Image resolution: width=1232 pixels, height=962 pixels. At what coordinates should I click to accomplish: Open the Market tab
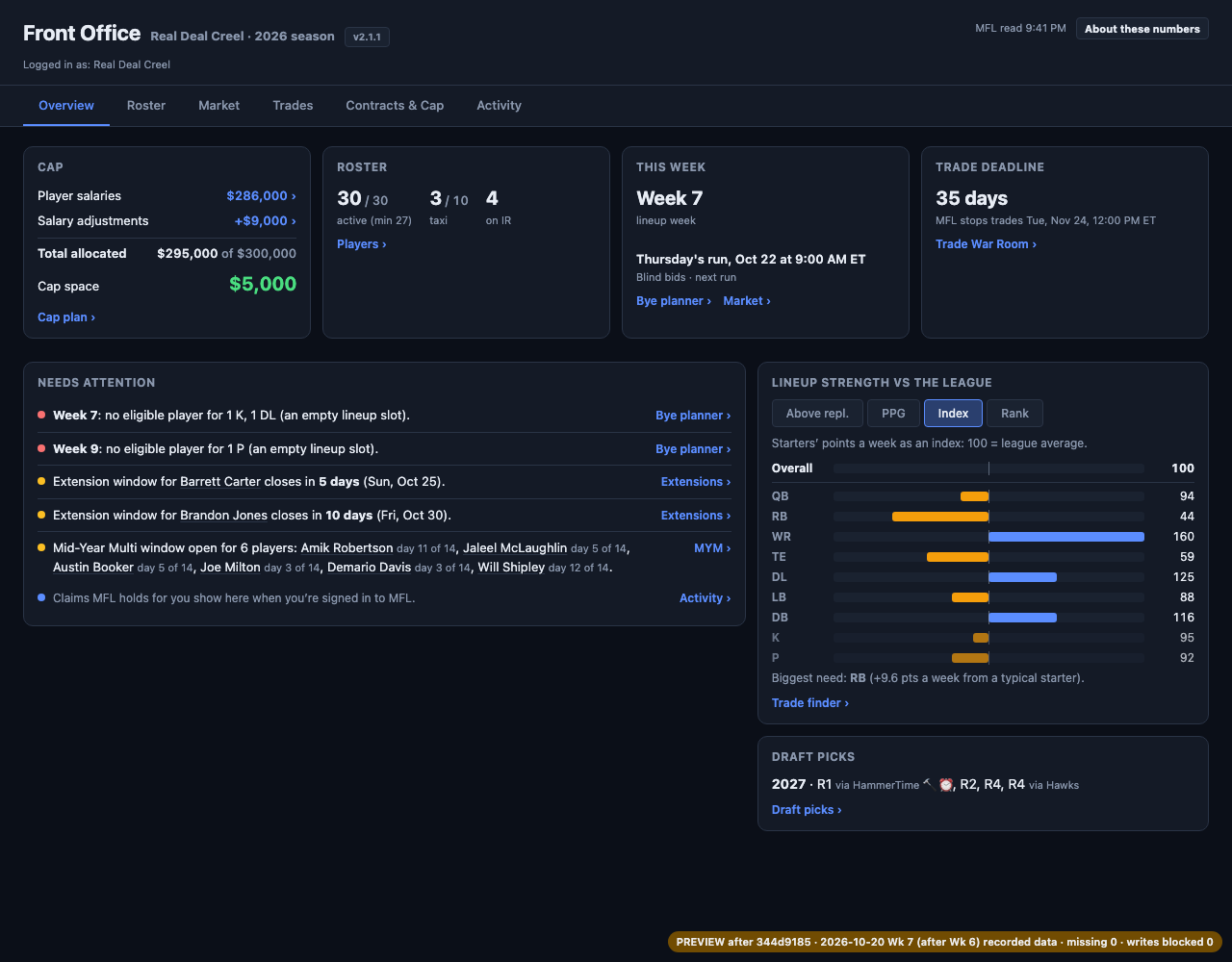218,106
